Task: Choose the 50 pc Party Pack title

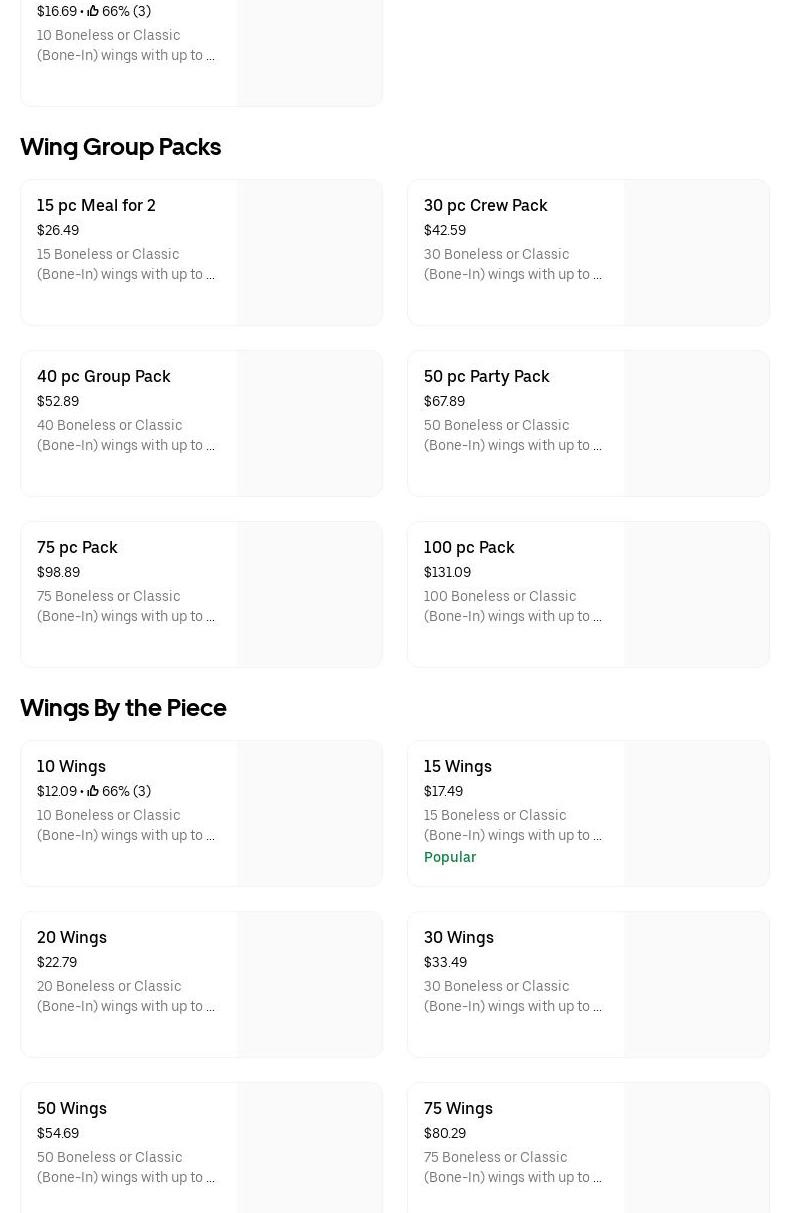Action: [486, 376]
